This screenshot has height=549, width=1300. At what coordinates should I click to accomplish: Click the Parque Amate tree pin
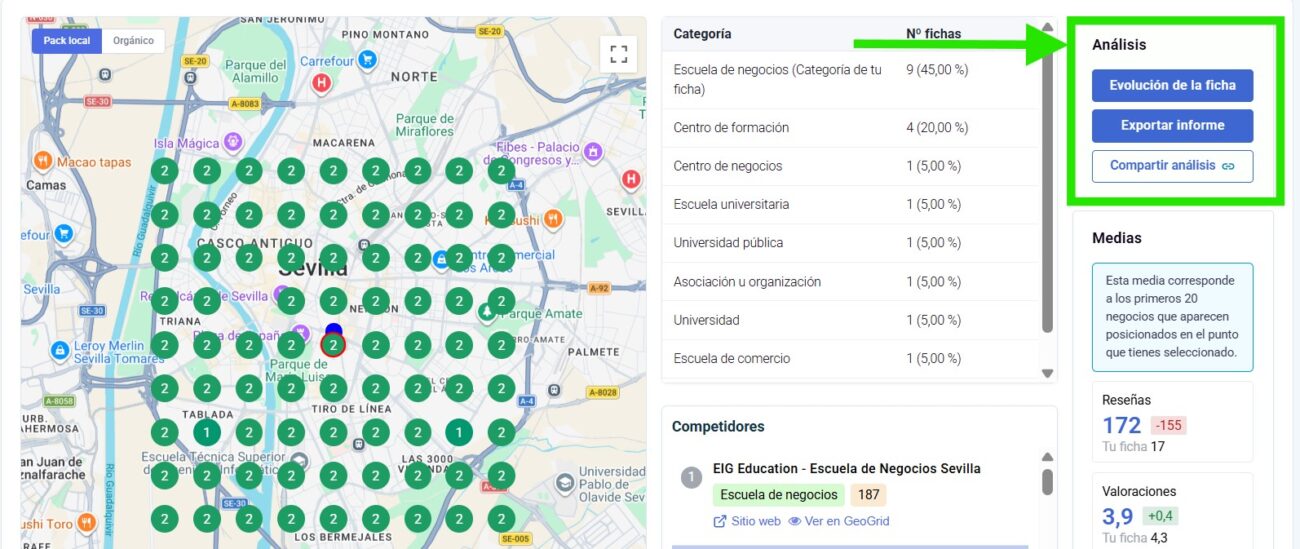click(486, 311)
